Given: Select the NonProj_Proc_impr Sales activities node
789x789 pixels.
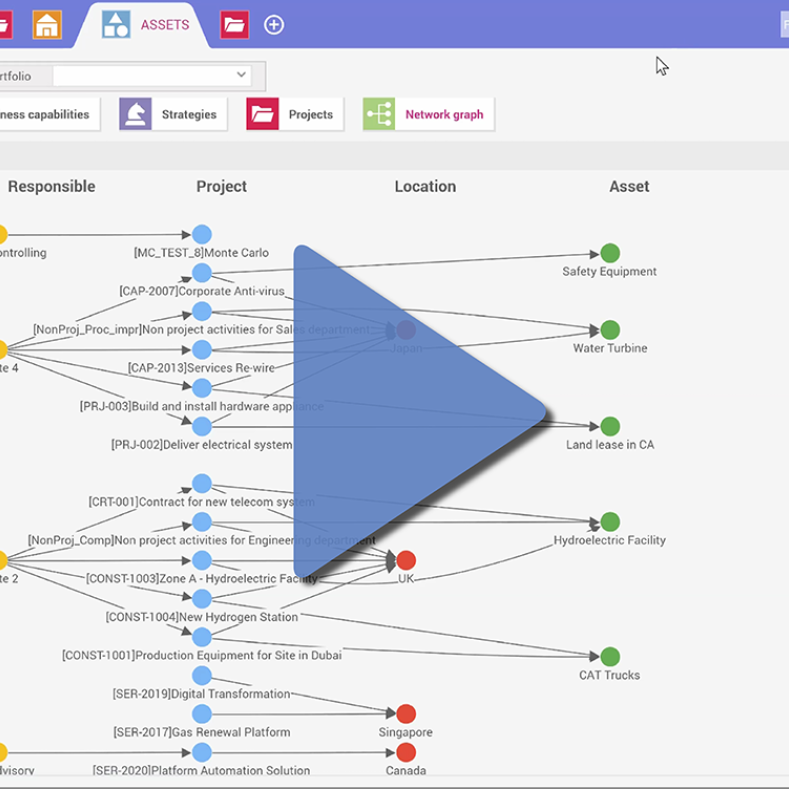Looking at the screenshot, I should coord(202,311).
